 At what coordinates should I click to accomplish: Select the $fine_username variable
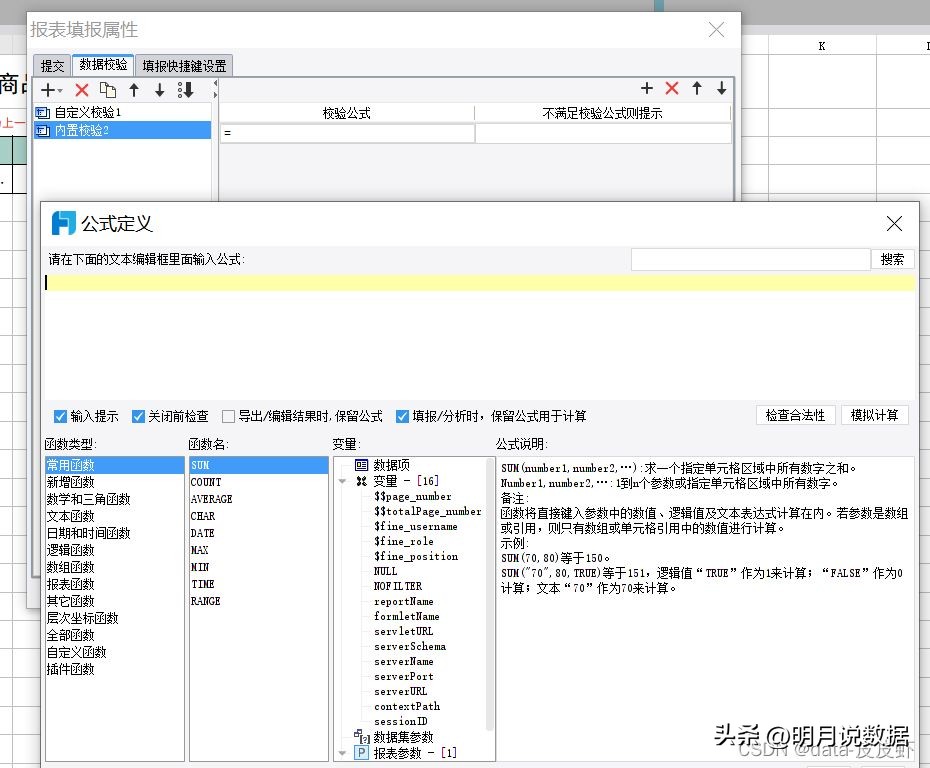click(416, 526)
